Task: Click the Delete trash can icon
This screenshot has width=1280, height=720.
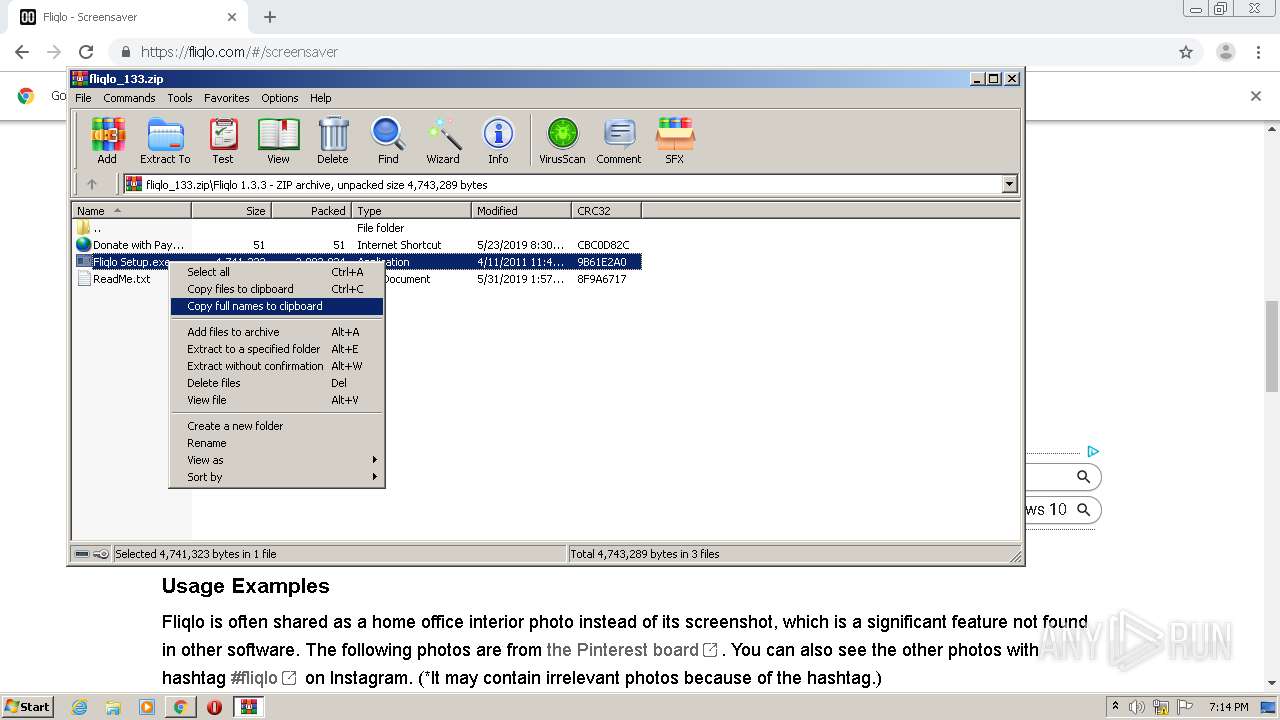Action: pos(333,140)
